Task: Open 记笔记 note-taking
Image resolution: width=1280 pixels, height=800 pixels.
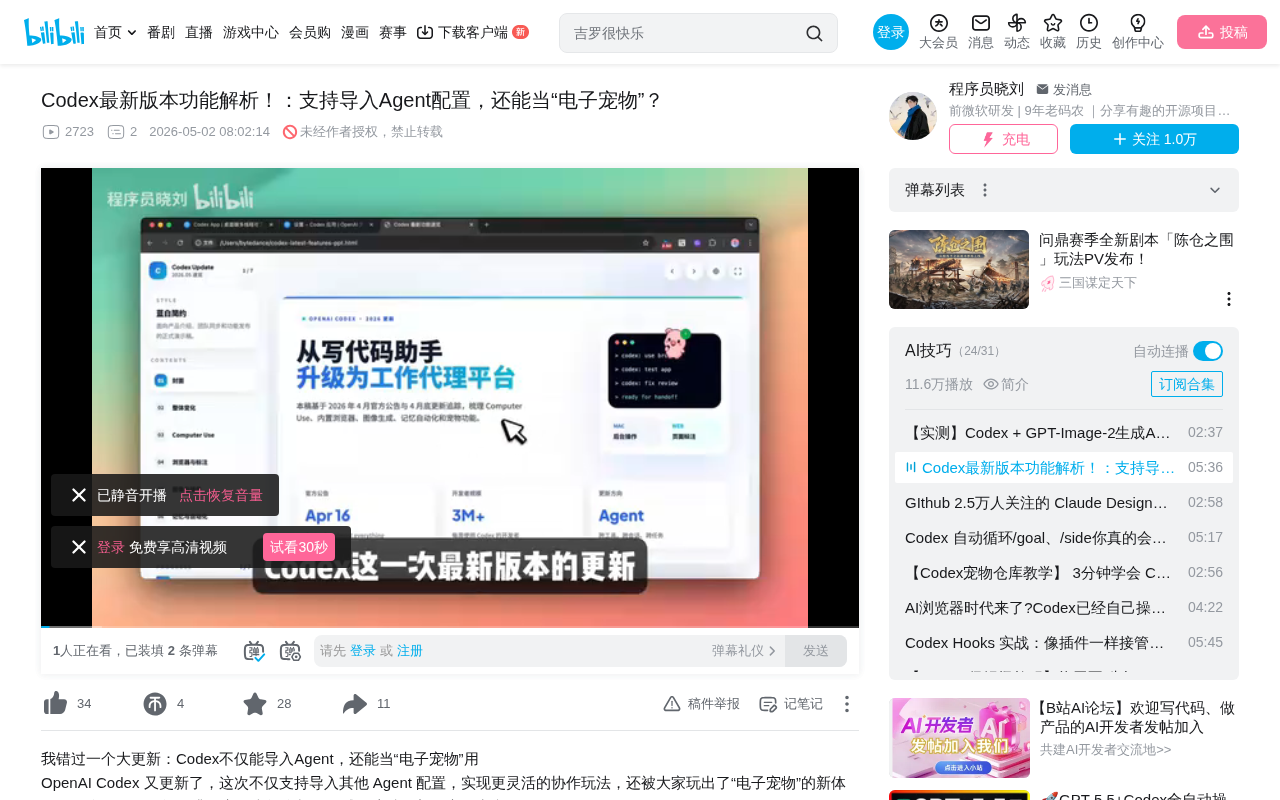Action: 791,704
